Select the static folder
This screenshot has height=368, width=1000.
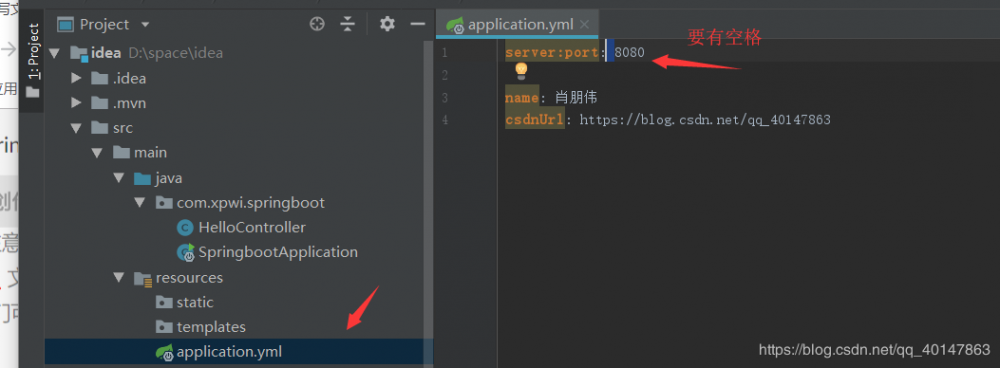pyautogui.click(x=195, y=302)
